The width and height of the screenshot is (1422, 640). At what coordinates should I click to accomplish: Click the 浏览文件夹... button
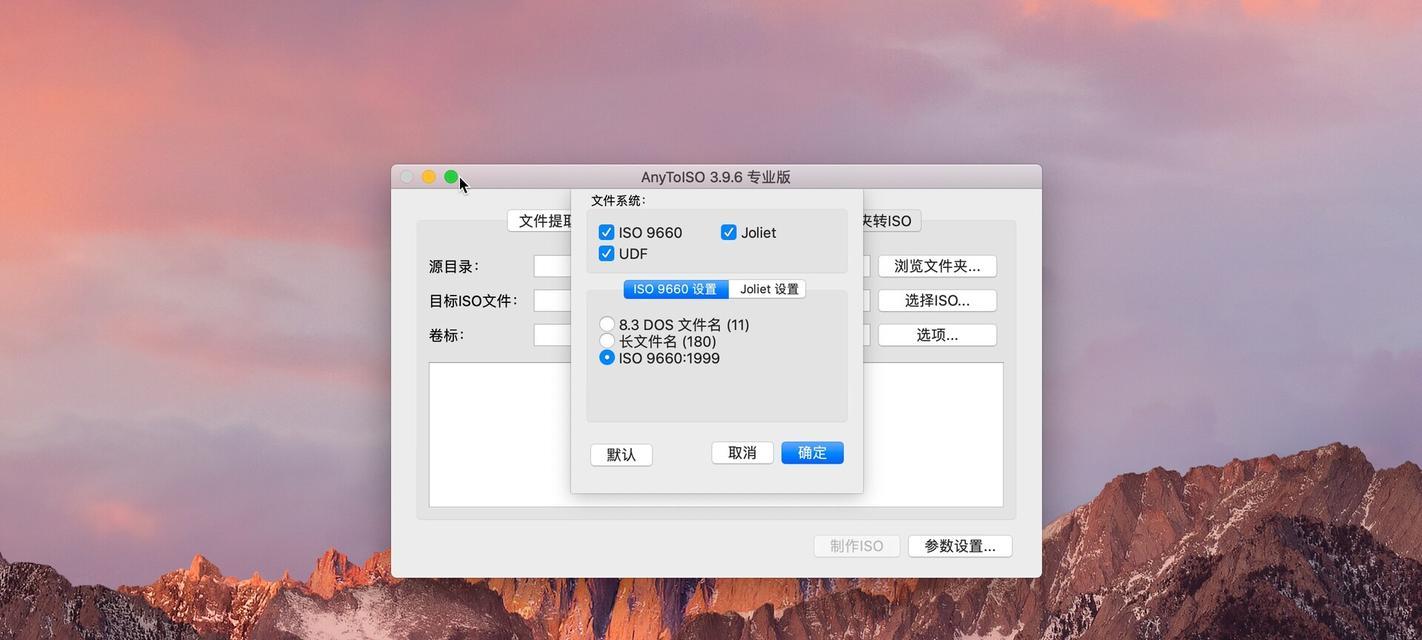click(x=937, y=266)
